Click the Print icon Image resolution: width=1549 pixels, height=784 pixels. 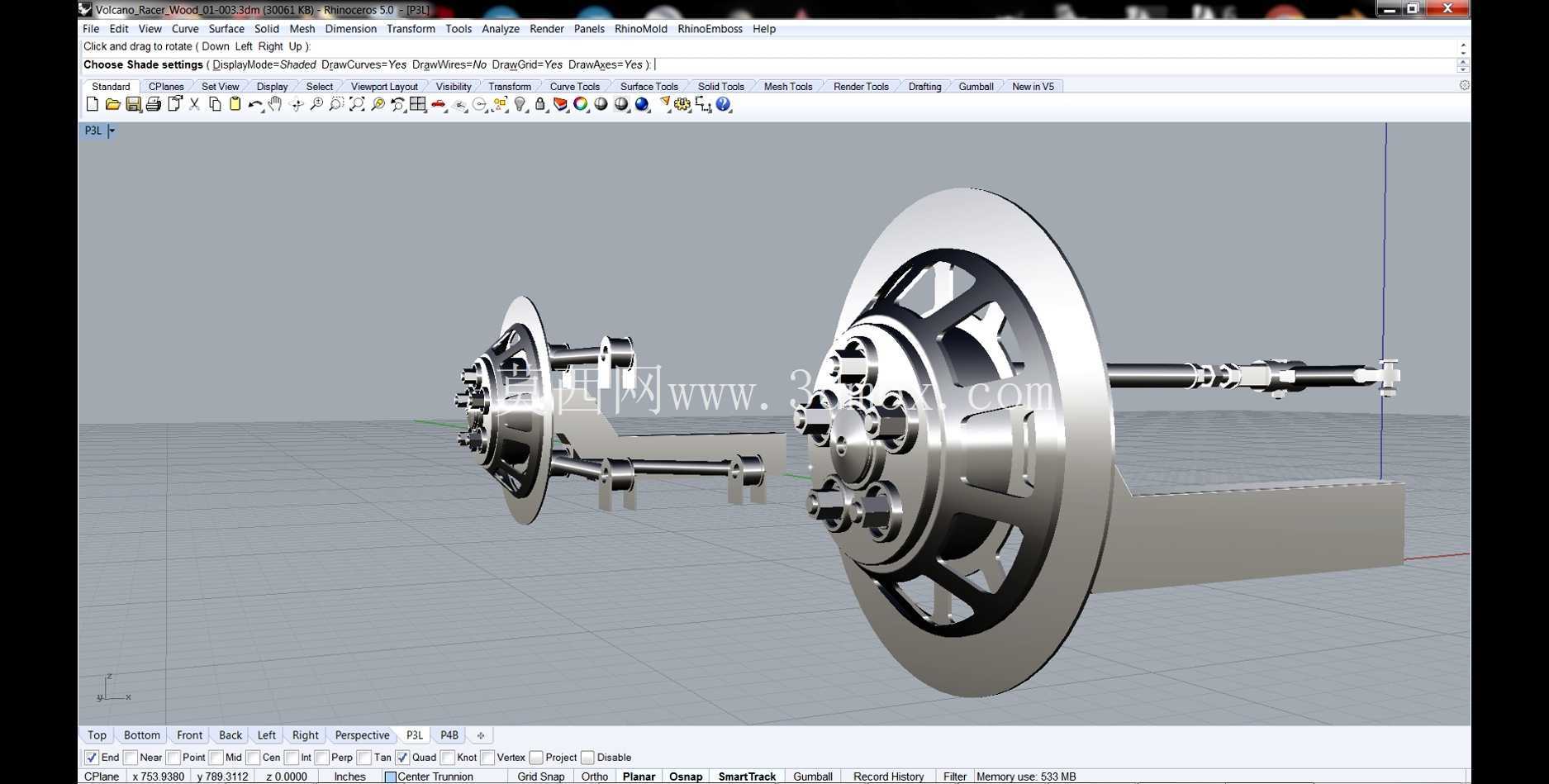(x=154, y=104)
